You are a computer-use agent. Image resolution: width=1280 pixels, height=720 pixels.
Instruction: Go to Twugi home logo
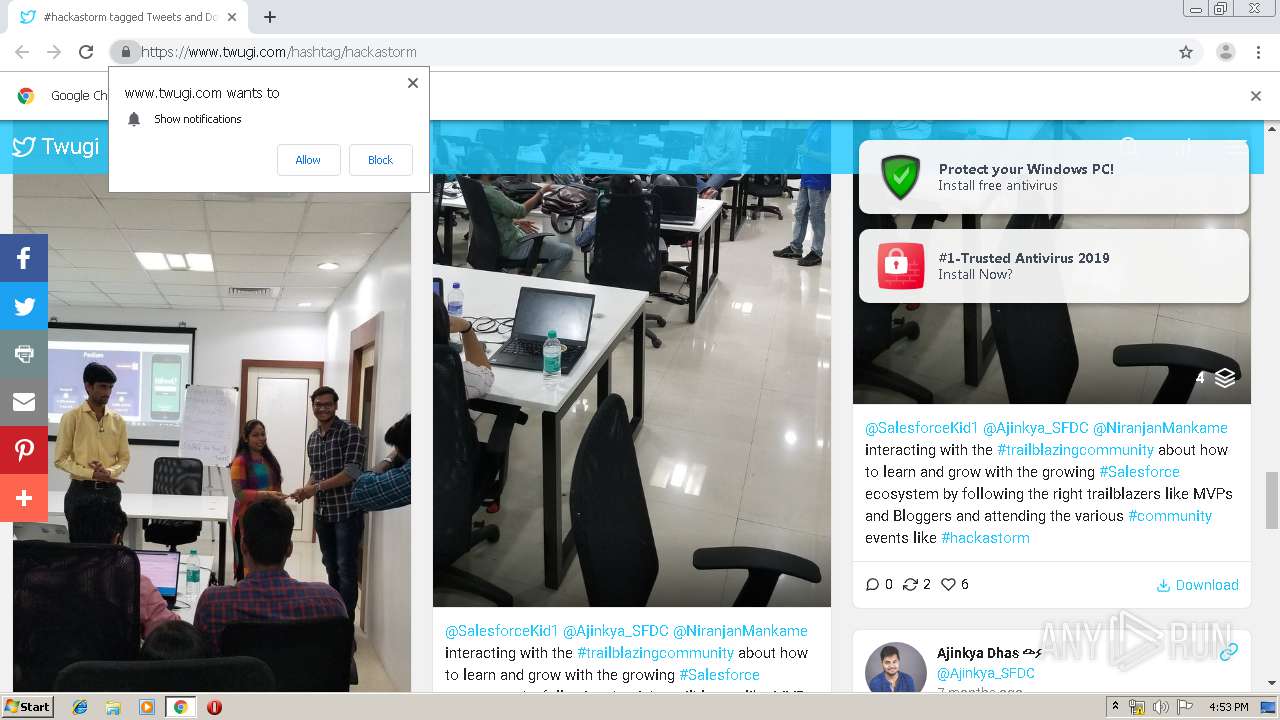56,147
